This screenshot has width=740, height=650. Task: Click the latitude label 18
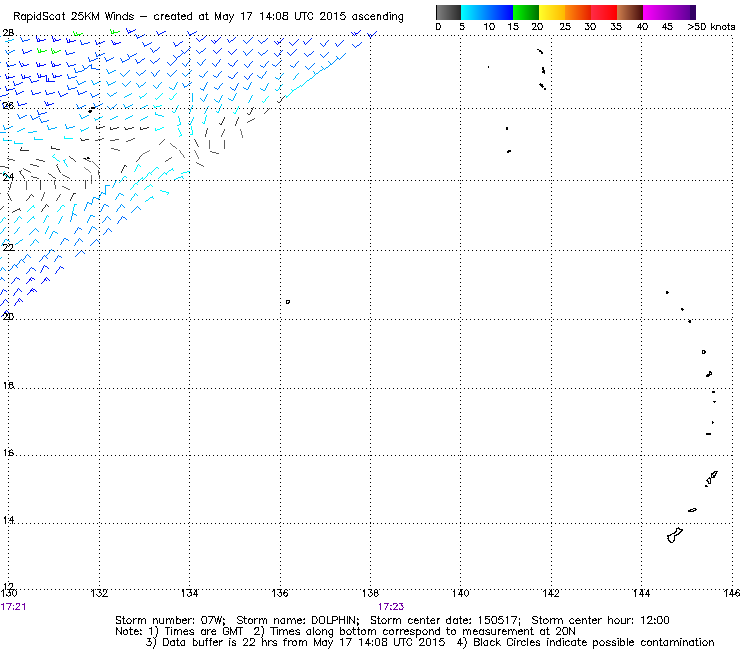[x=8, y=385]
